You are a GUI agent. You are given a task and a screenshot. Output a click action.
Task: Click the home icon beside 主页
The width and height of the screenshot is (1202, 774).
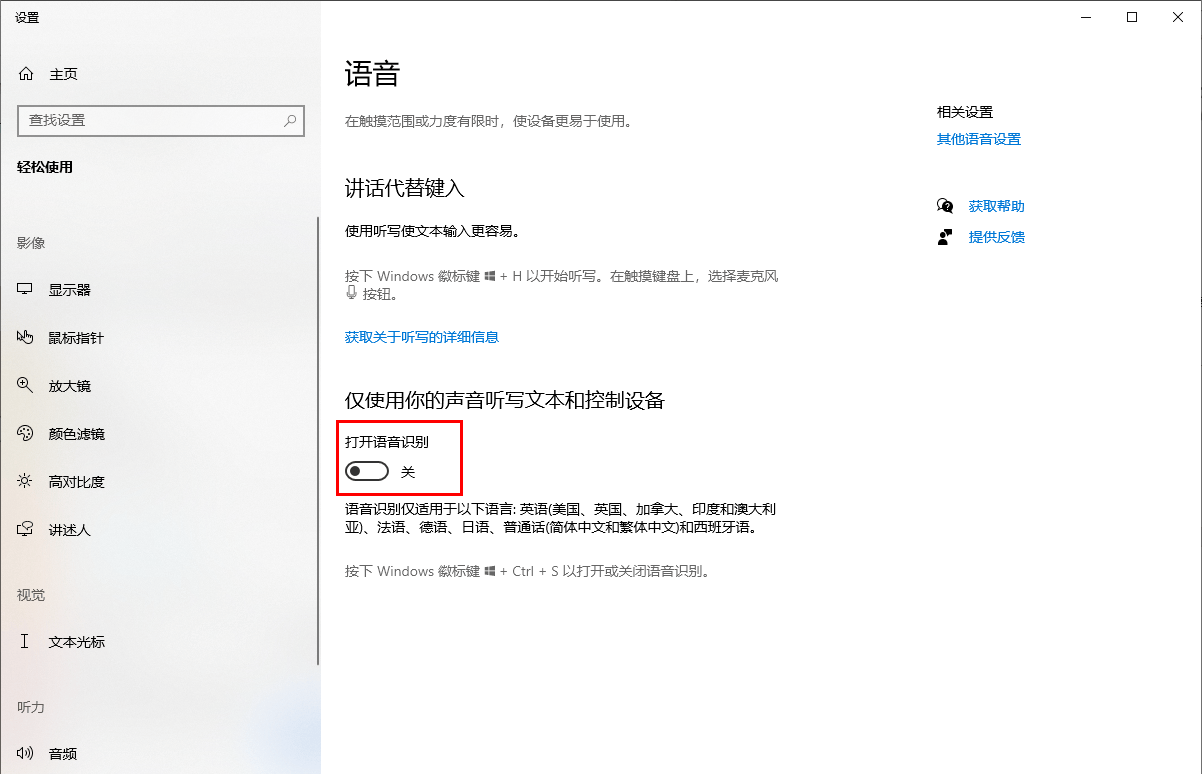pos(26,74)
